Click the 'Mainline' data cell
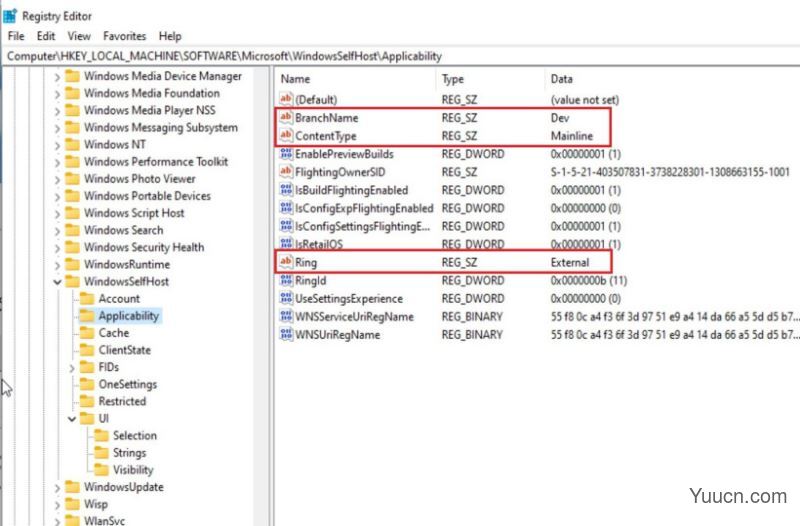This screenshot has width=800, height=526. (572, 136)
